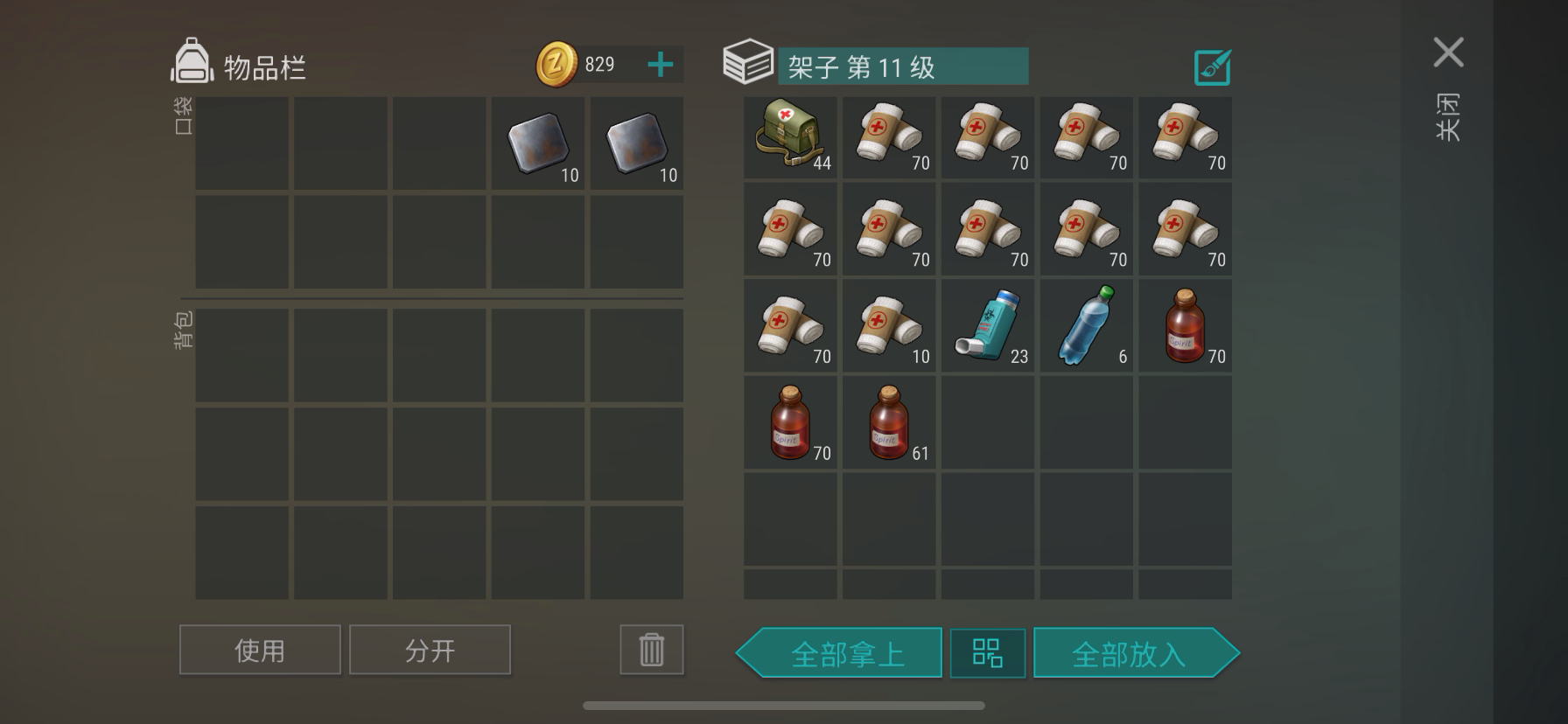Viewport: 1568px width, 724px height.
Task: Select the water bottle with 6
Action: [1086, 326]
